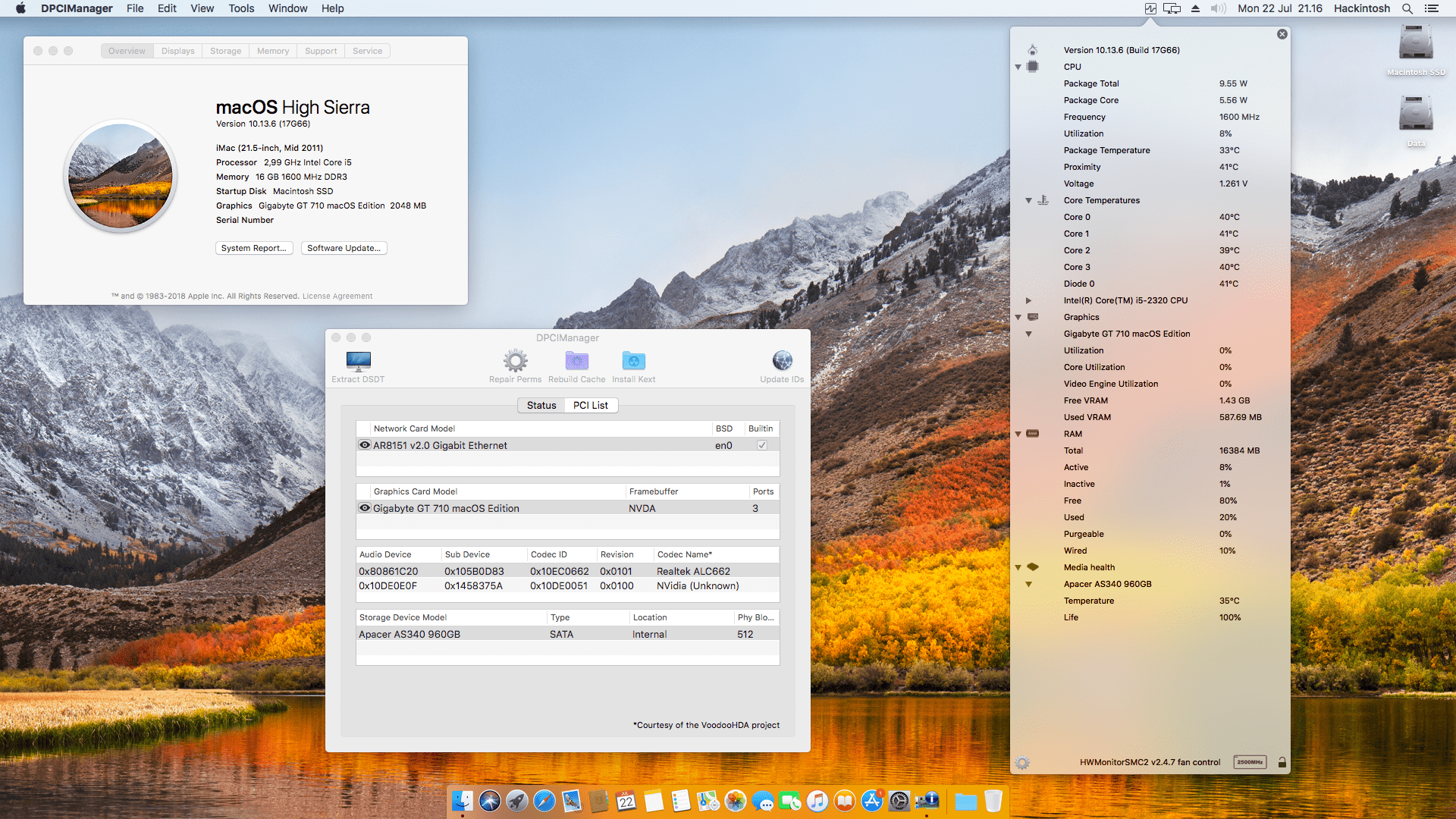Click the eye toggle beside AR8151 Ethernet
The image size is (1456, 819).
click(x=365, y=444)
